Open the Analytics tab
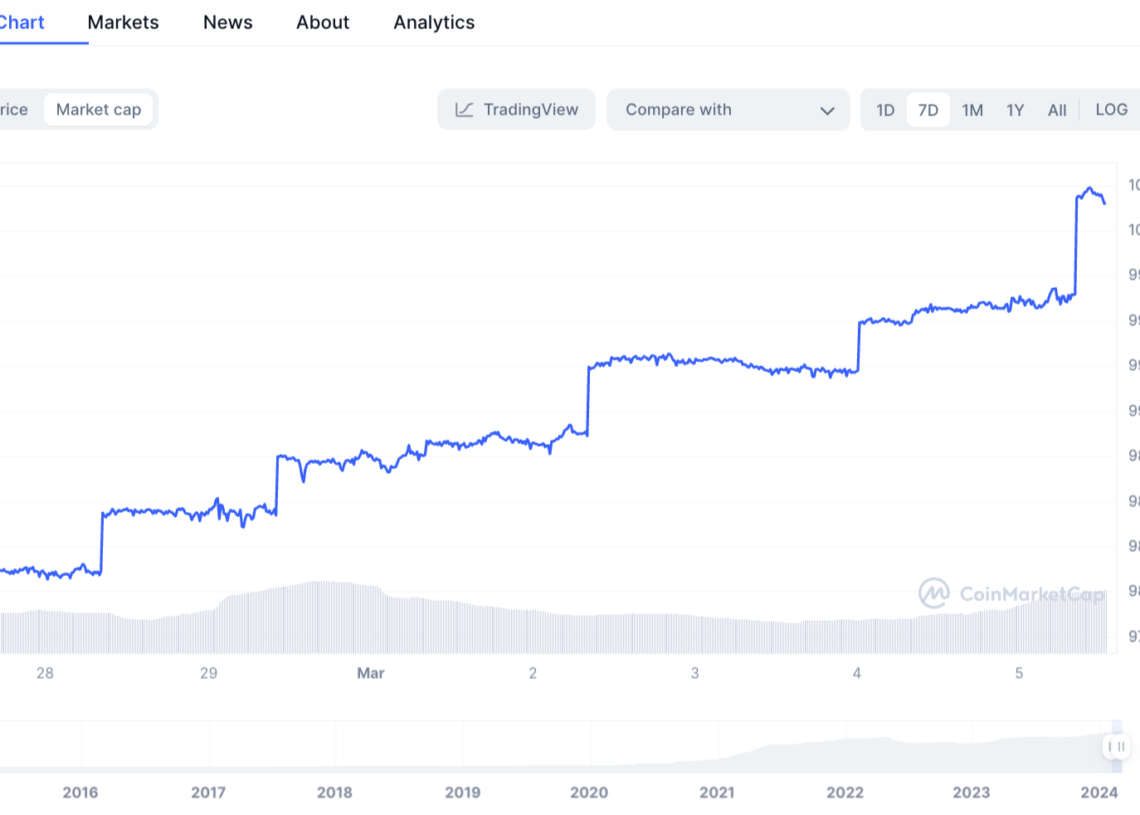The width and height of the screenshot is (1140, 815). click(x=434, y=22)
